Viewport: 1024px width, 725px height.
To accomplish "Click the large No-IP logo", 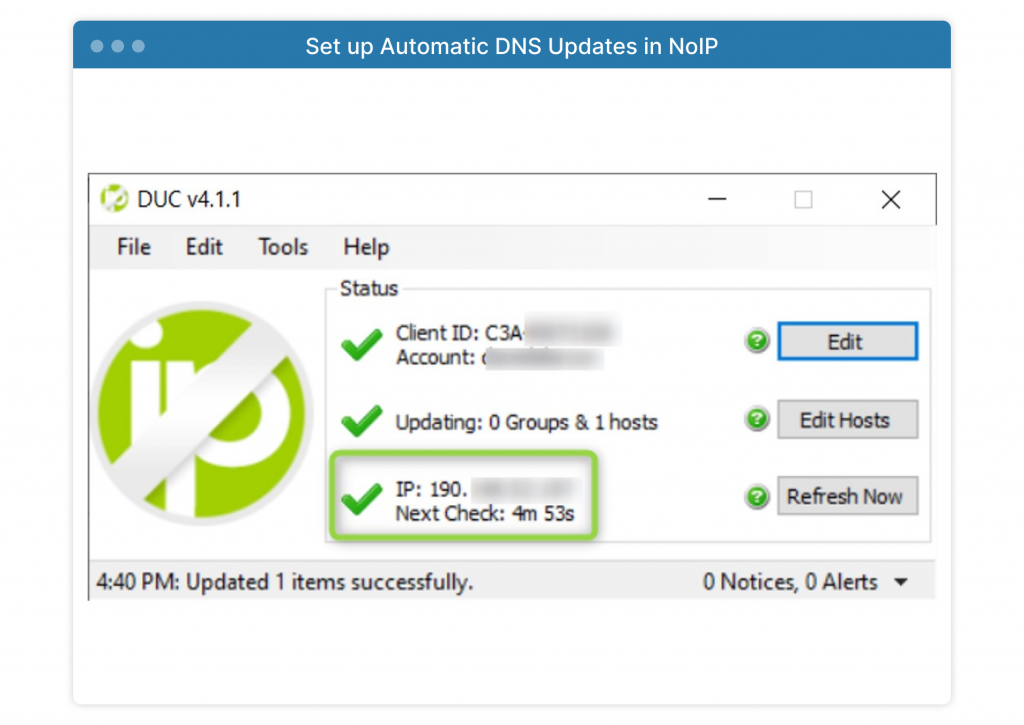I will tap(202, 413).
